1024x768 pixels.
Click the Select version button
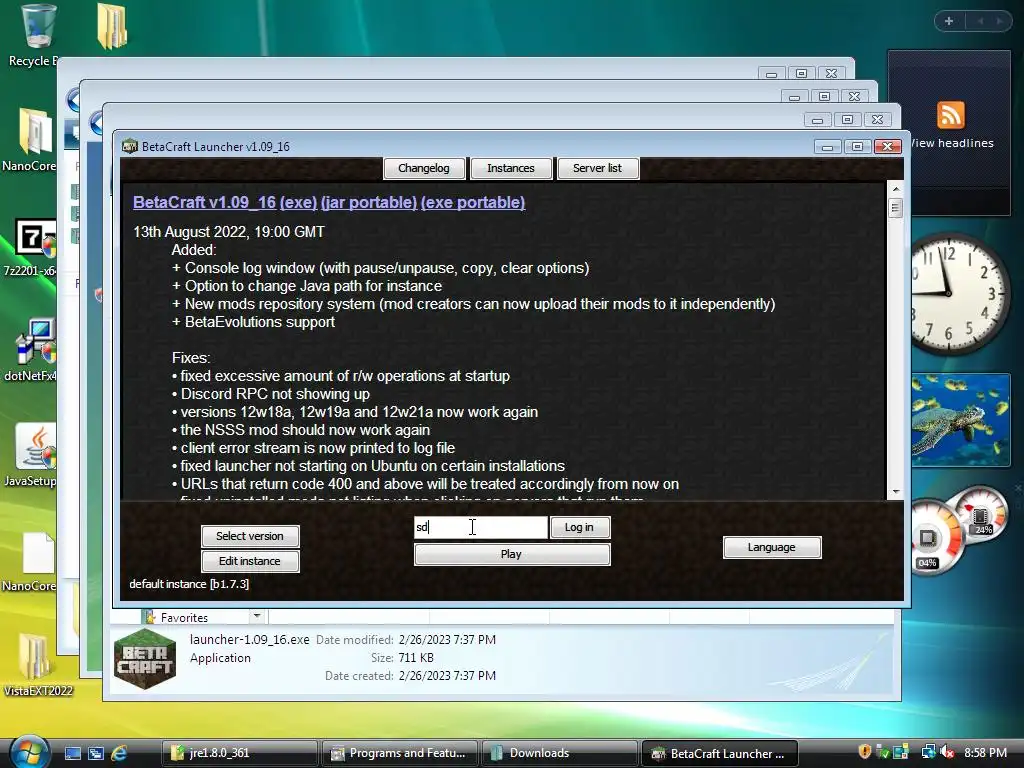[x=250, y=536]
